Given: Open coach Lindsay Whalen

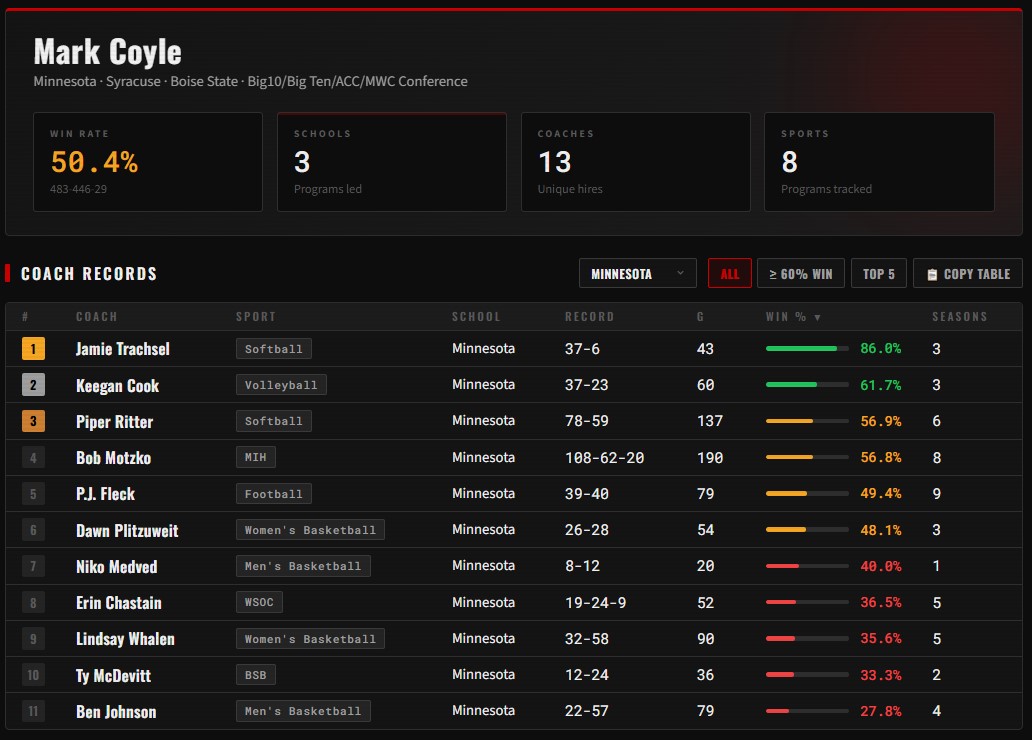Looking at the screenshot, I should (125, 639).
